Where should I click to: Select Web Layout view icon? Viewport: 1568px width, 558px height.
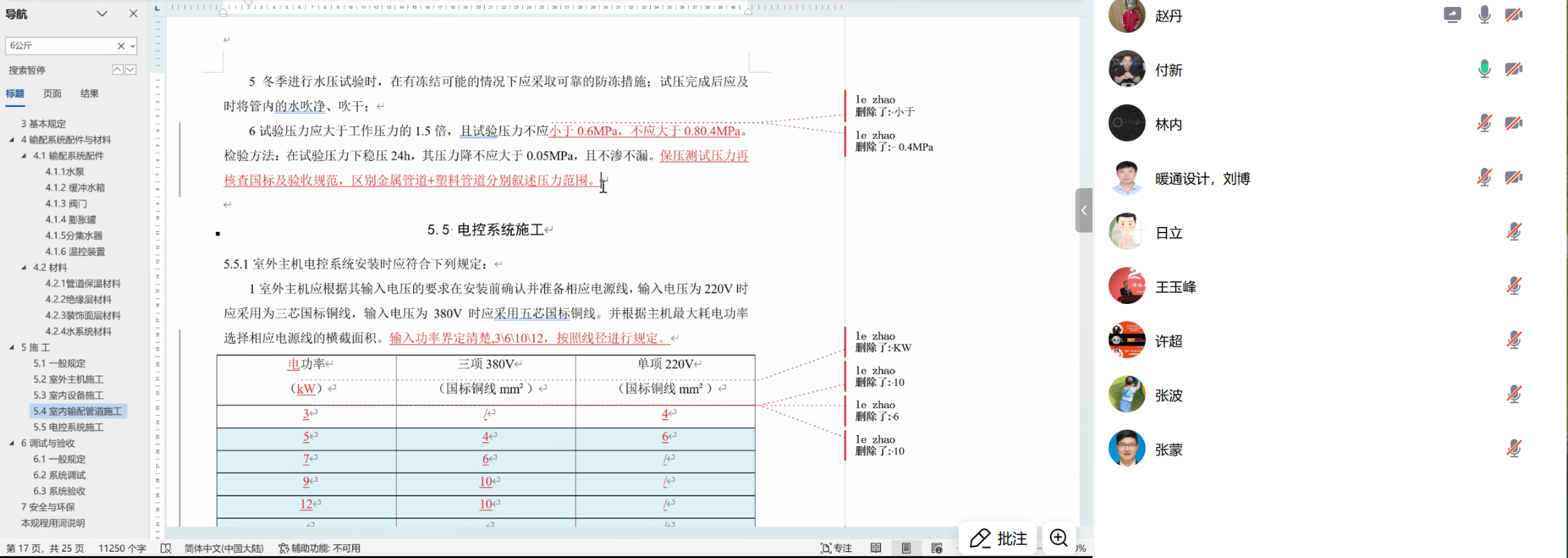click(x=937, y=548)
